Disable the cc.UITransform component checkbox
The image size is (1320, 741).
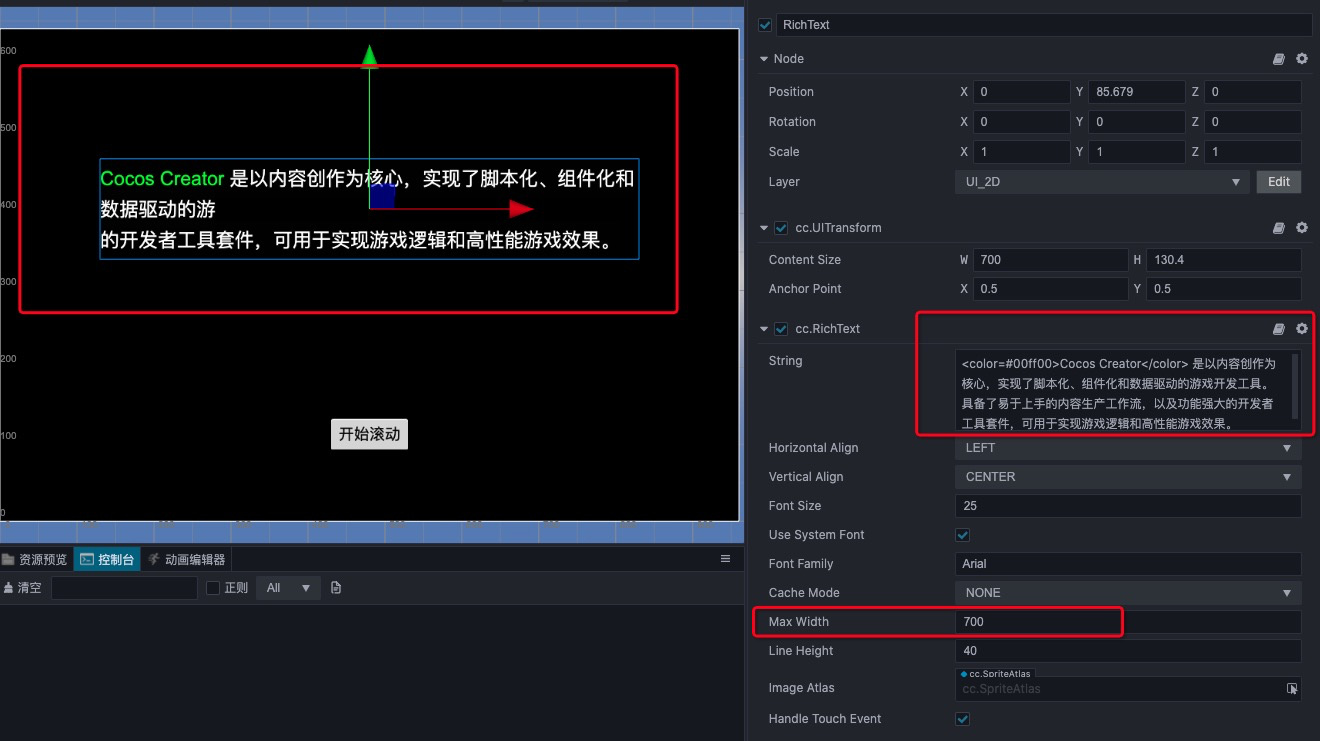coord(781,228)
